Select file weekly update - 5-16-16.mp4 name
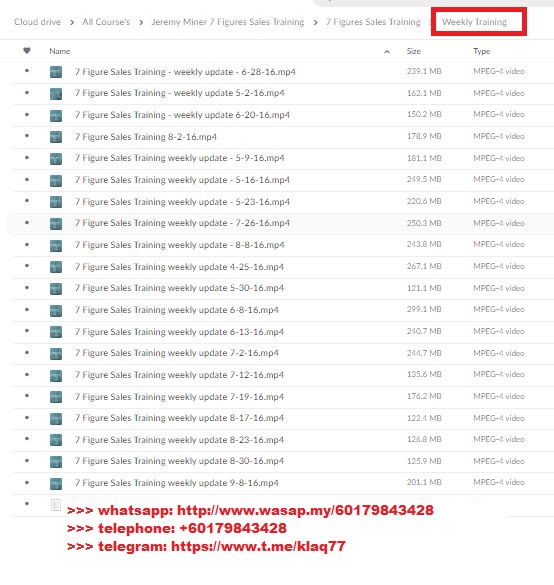 click(x=182, y=180)
